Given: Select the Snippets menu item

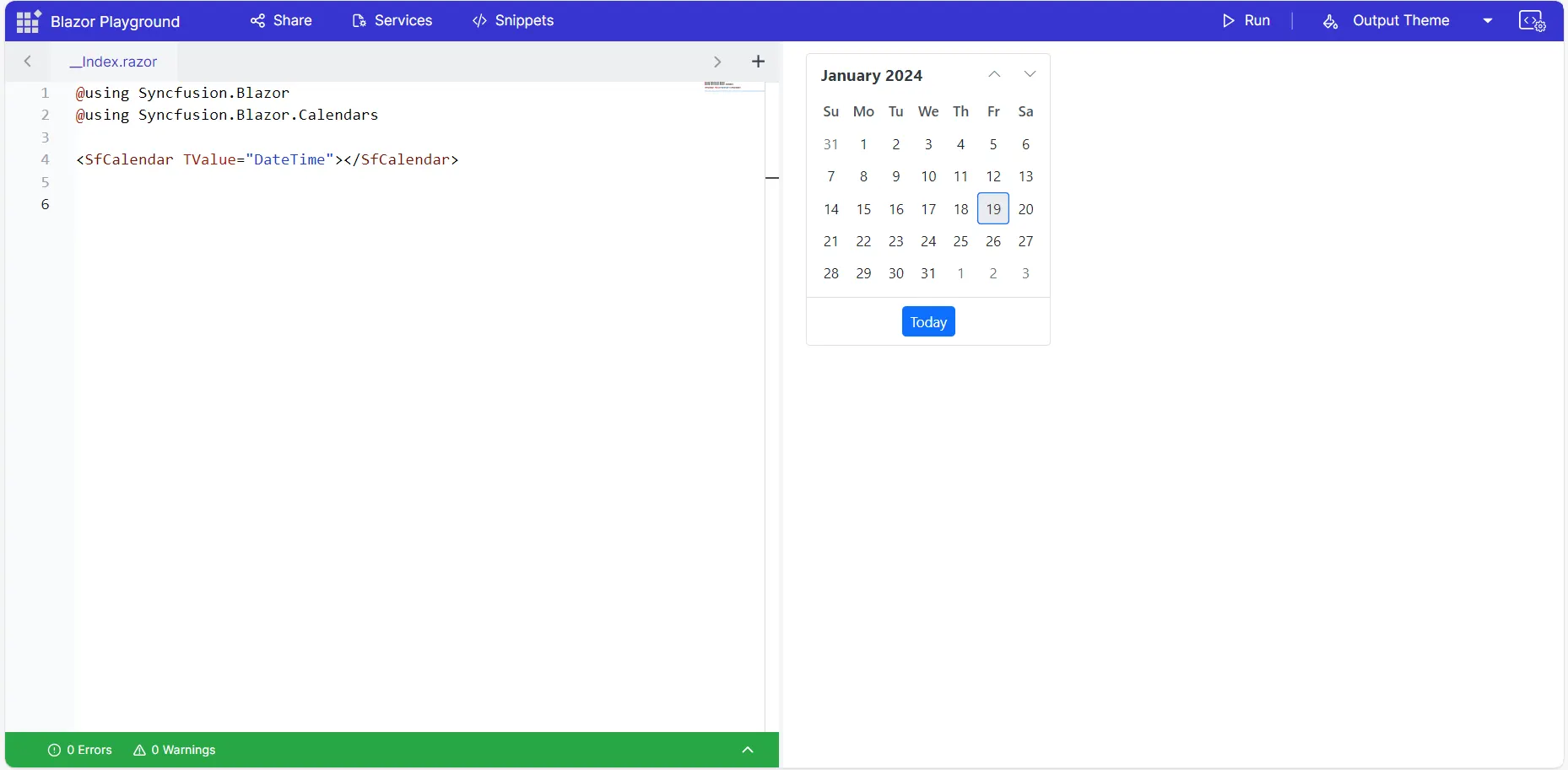Looking at the screenshot, I should point(523,20).
